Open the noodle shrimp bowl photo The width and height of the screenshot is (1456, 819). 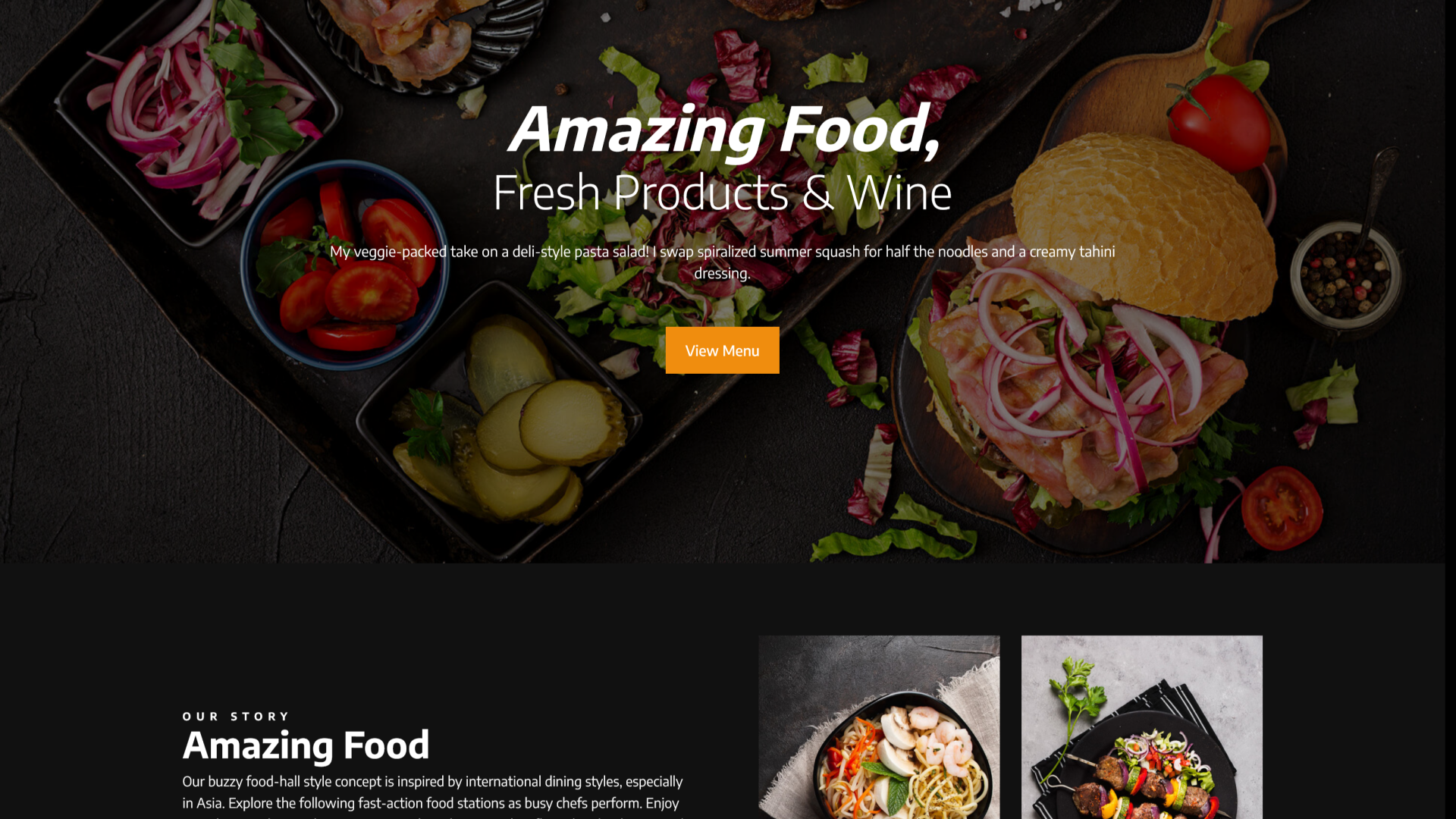(x=879, y=726)
